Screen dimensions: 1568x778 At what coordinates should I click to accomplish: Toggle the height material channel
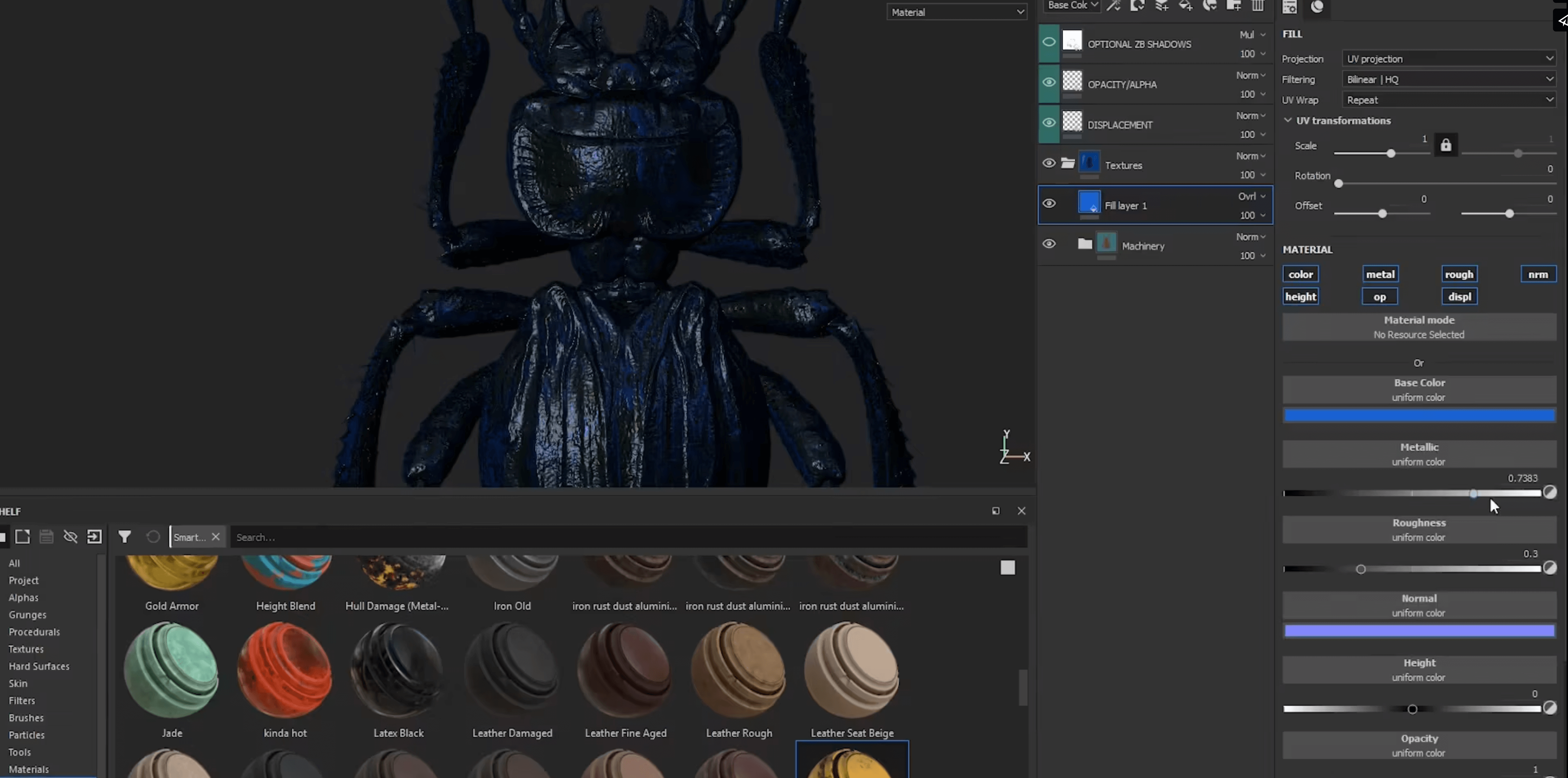1300,296
